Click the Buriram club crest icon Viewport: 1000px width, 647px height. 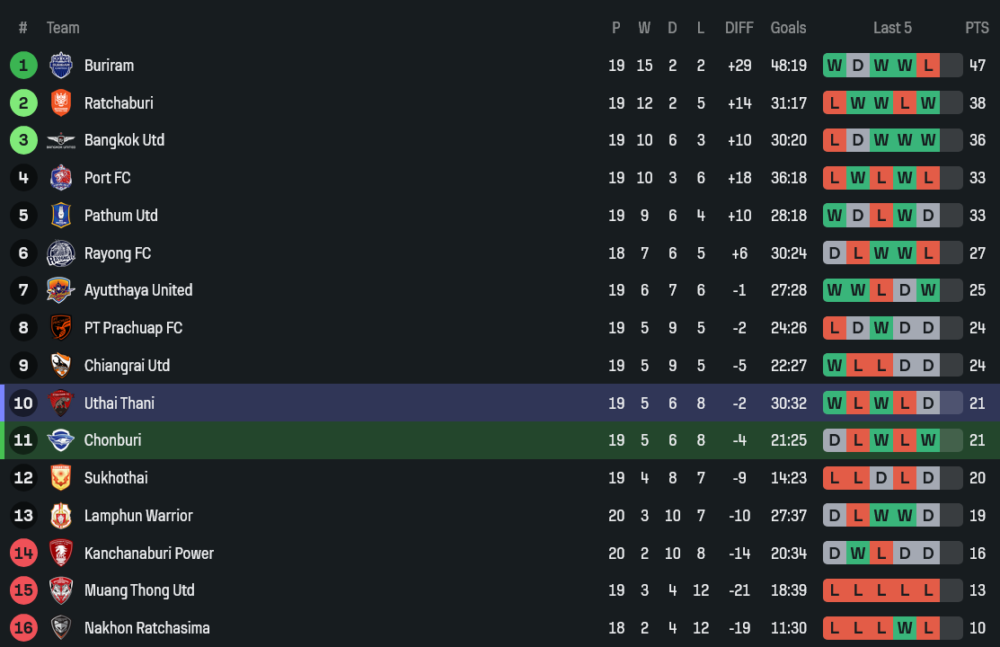point(61,65)
